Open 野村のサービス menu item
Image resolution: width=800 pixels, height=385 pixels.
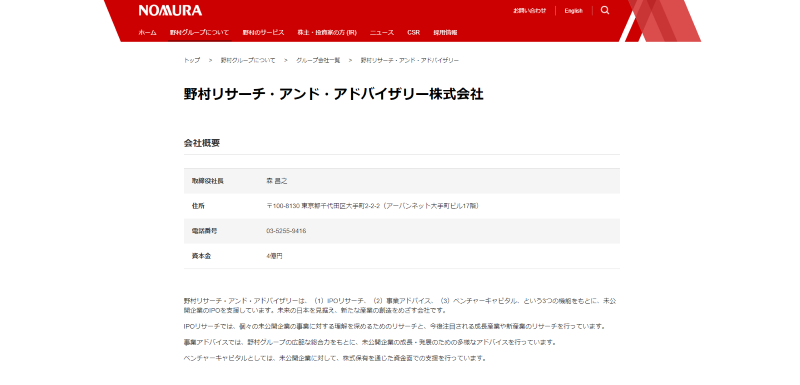(263, 32)
